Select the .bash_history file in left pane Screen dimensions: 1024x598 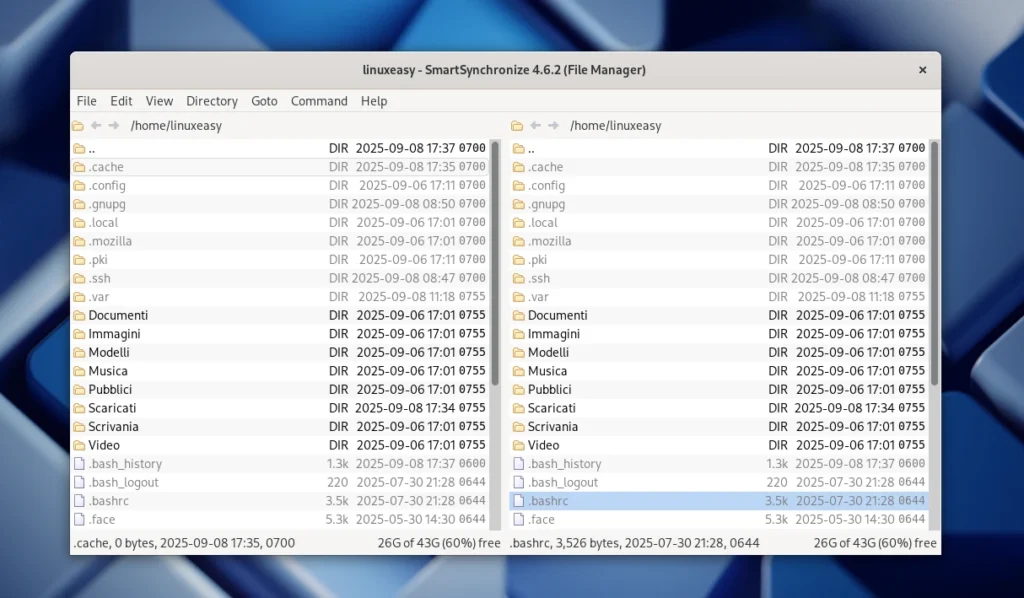pyautogui.click(x=128, y=463)
